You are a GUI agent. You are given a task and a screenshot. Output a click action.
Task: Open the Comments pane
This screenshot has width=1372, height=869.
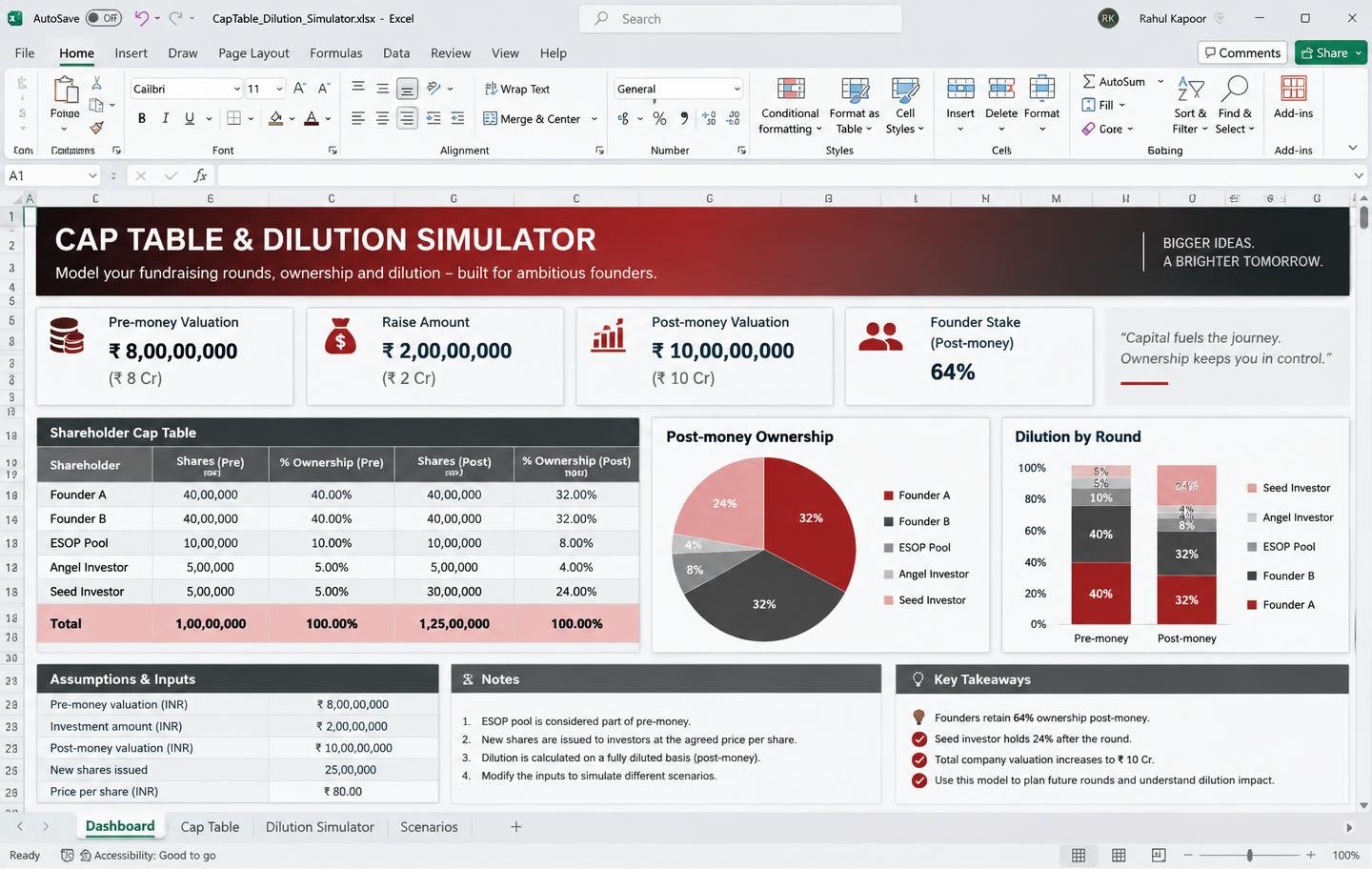(1242, 52)
